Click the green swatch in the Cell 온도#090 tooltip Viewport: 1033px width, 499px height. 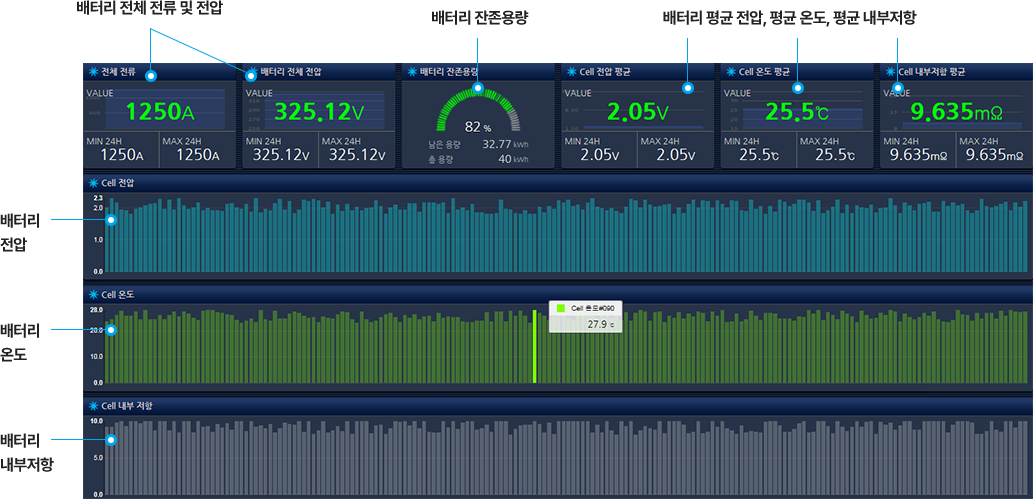point(561,309)
